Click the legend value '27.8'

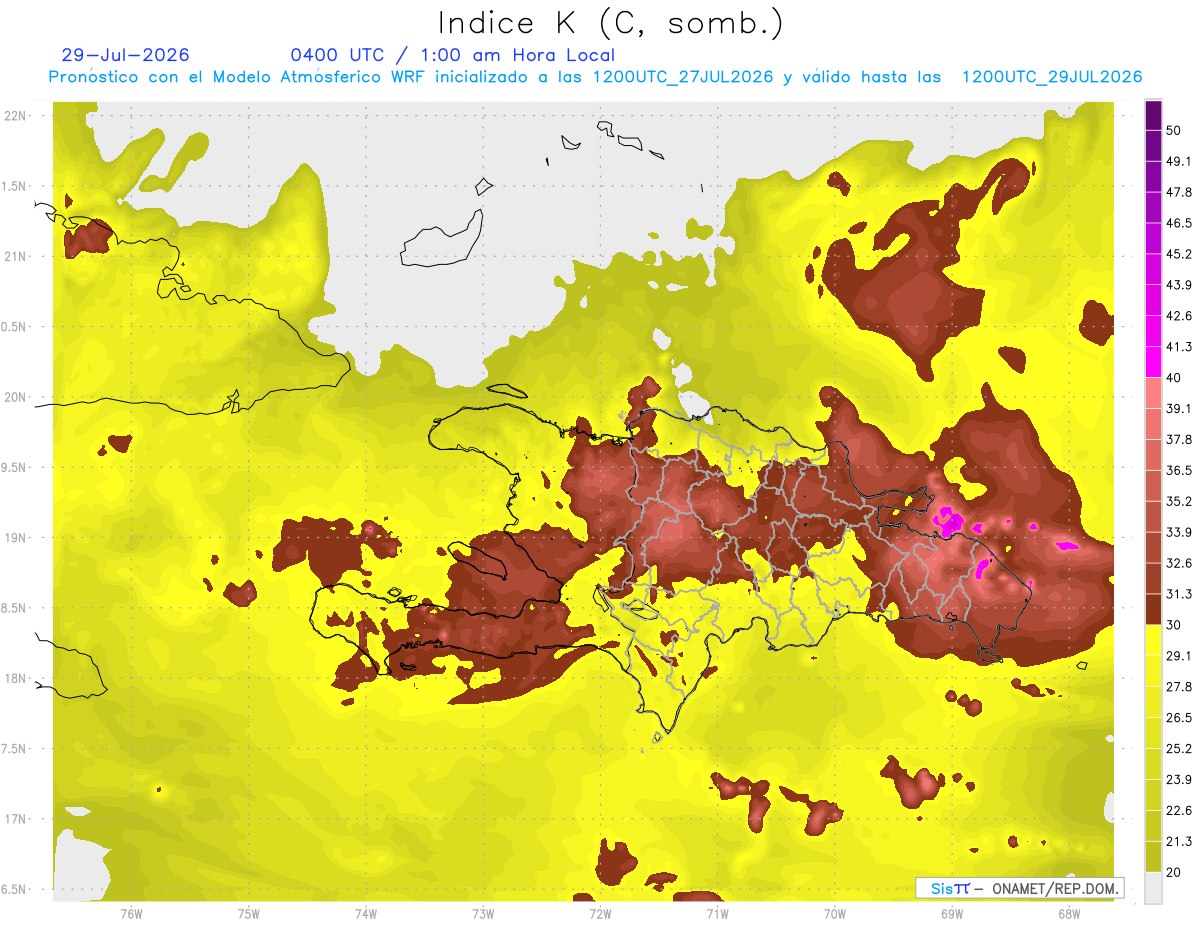coord(1179,687)
